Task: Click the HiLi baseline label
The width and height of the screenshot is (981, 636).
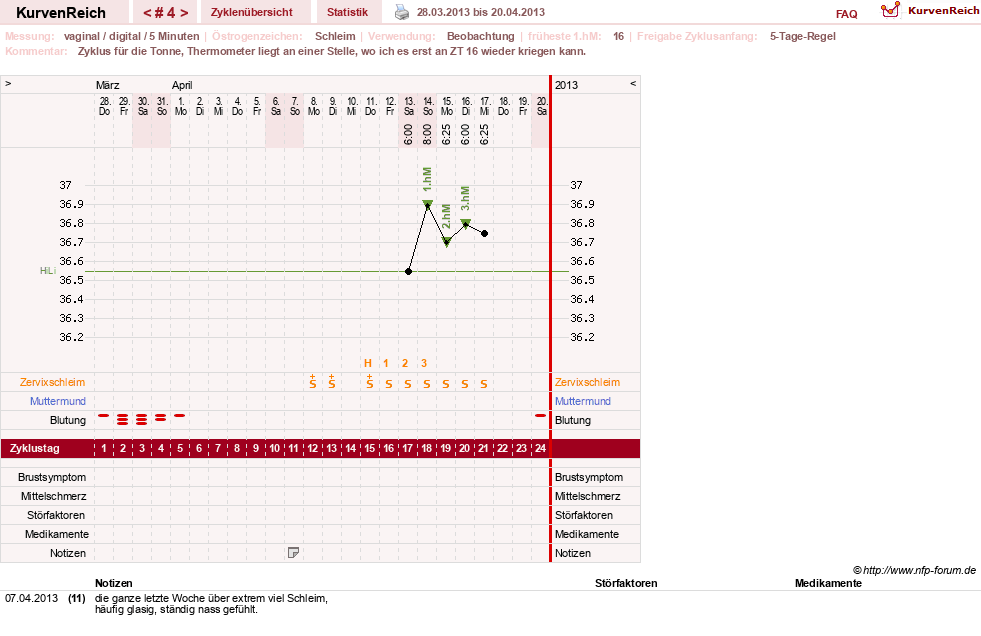Action: coord(48,271)
